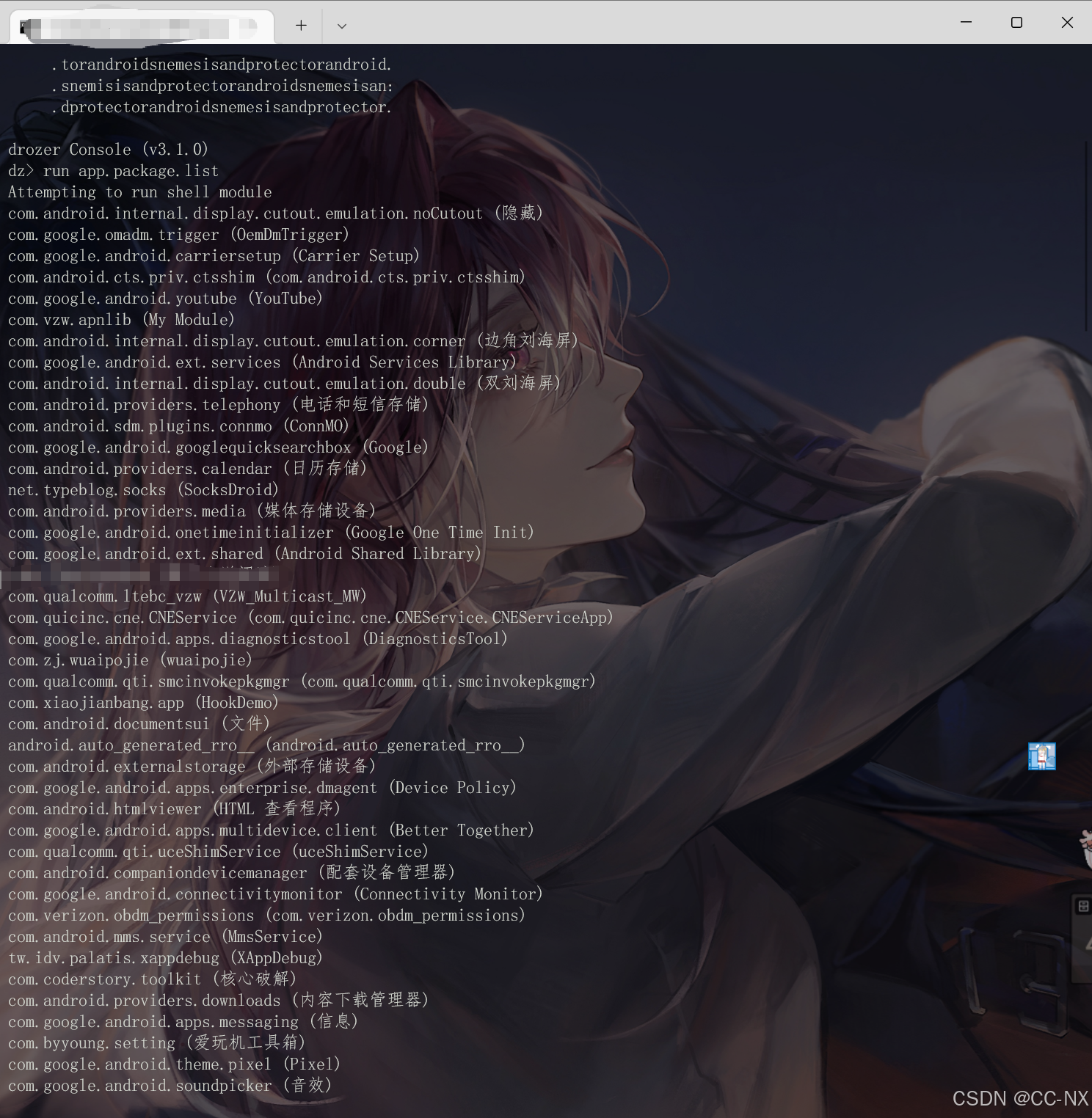The image size is (1092, 1118).
Task: Click the com.zj.wuaipojie package line
Action: coord(131,660)
